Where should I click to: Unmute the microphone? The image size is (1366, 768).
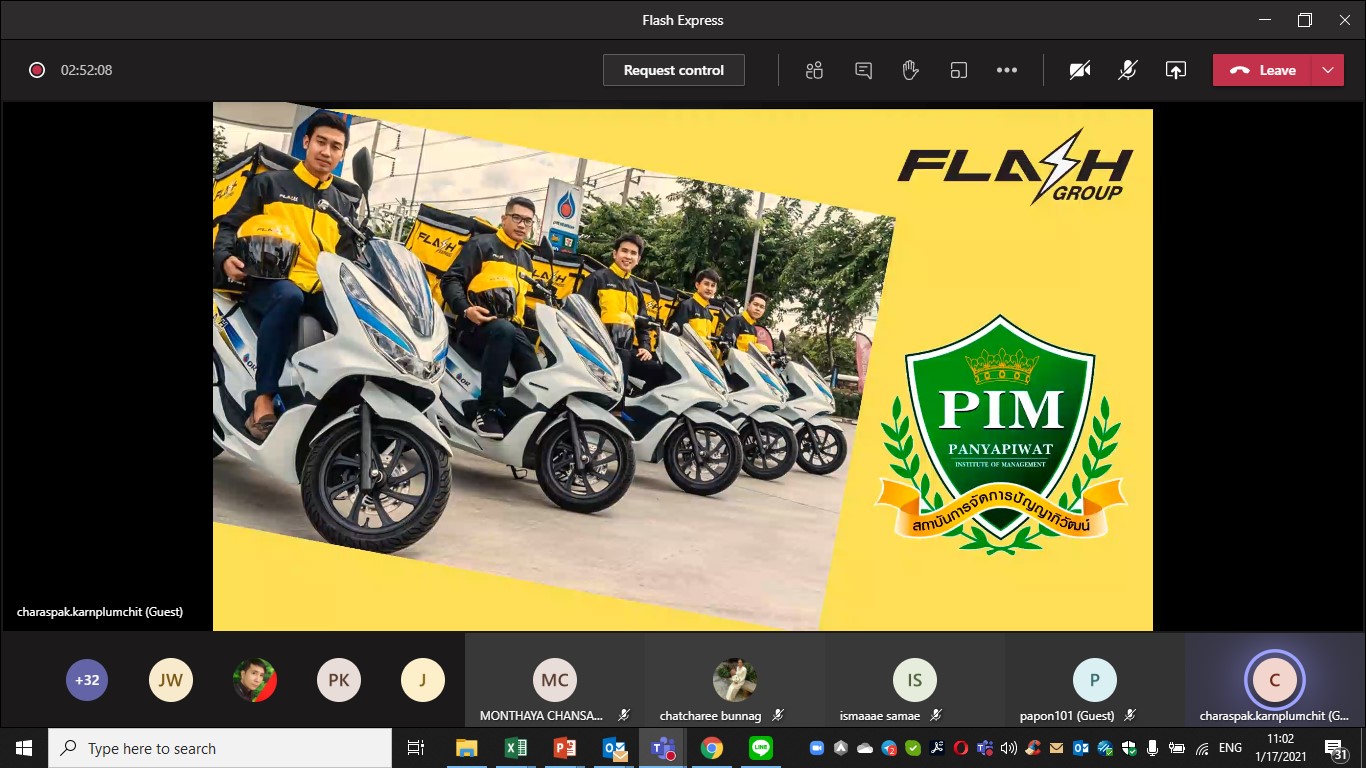(x=1128, y=70)
